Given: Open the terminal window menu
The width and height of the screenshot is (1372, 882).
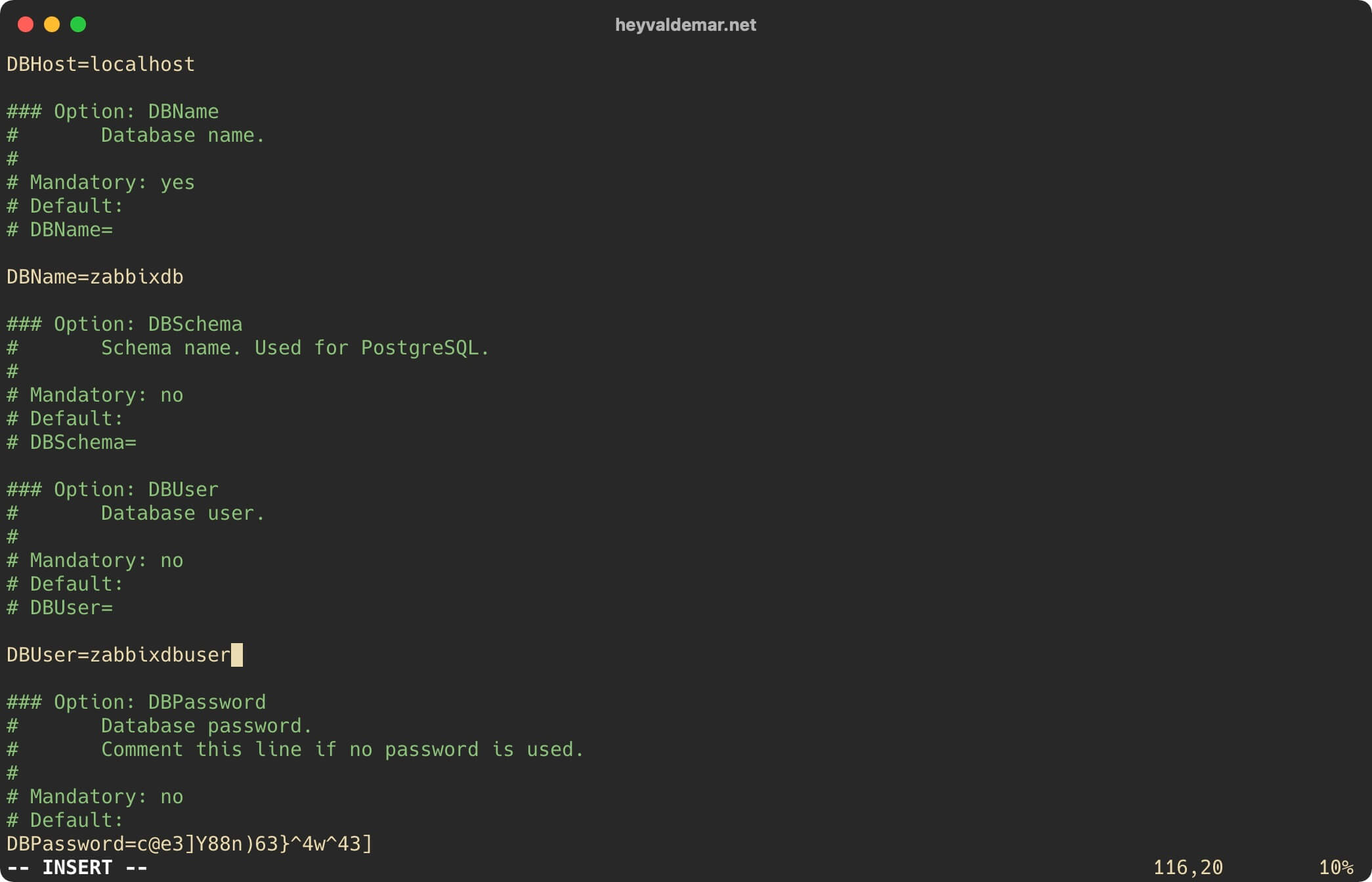Looking at the screenshot, I should pyautogui.click(x=686, y=23).
